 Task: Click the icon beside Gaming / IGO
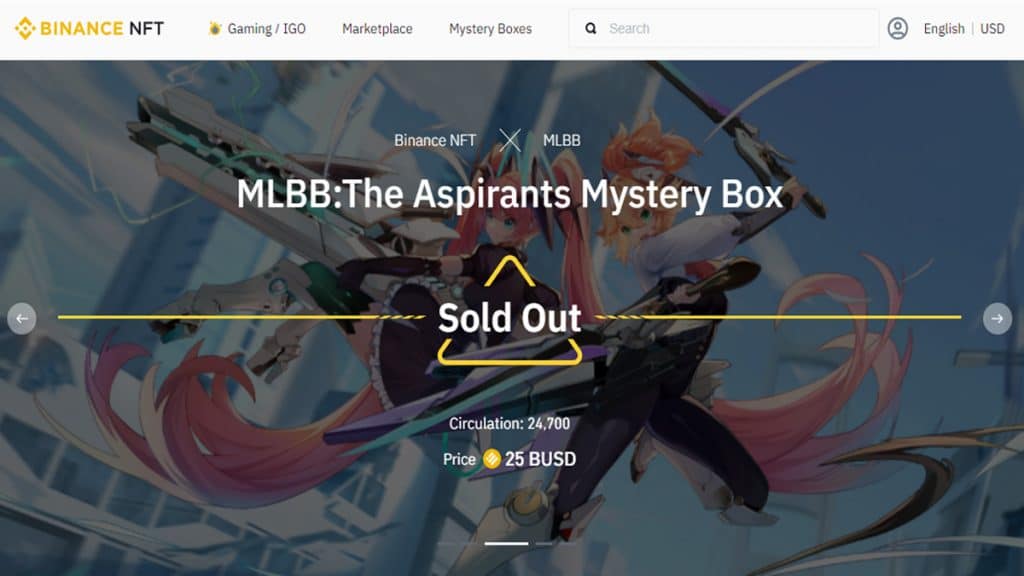click(215, 28)
